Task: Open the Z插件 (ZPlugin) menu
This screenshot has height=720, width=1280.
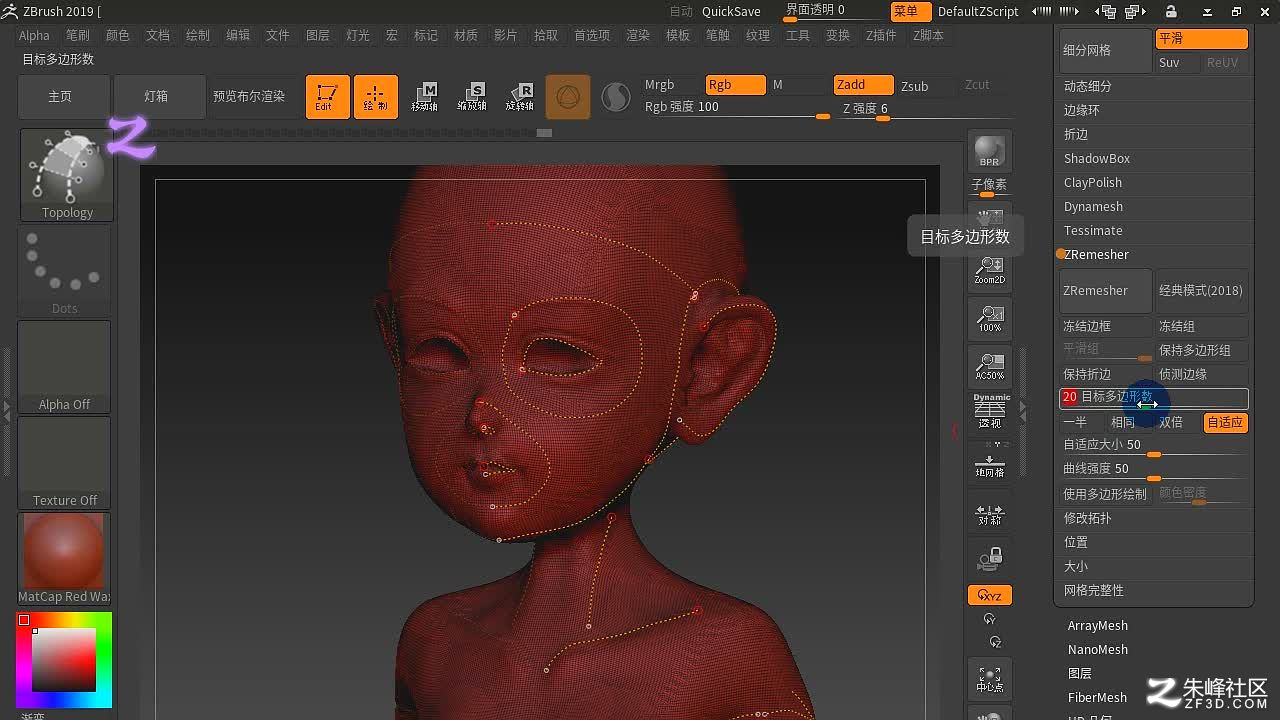Action: click(x=880, y=35)
